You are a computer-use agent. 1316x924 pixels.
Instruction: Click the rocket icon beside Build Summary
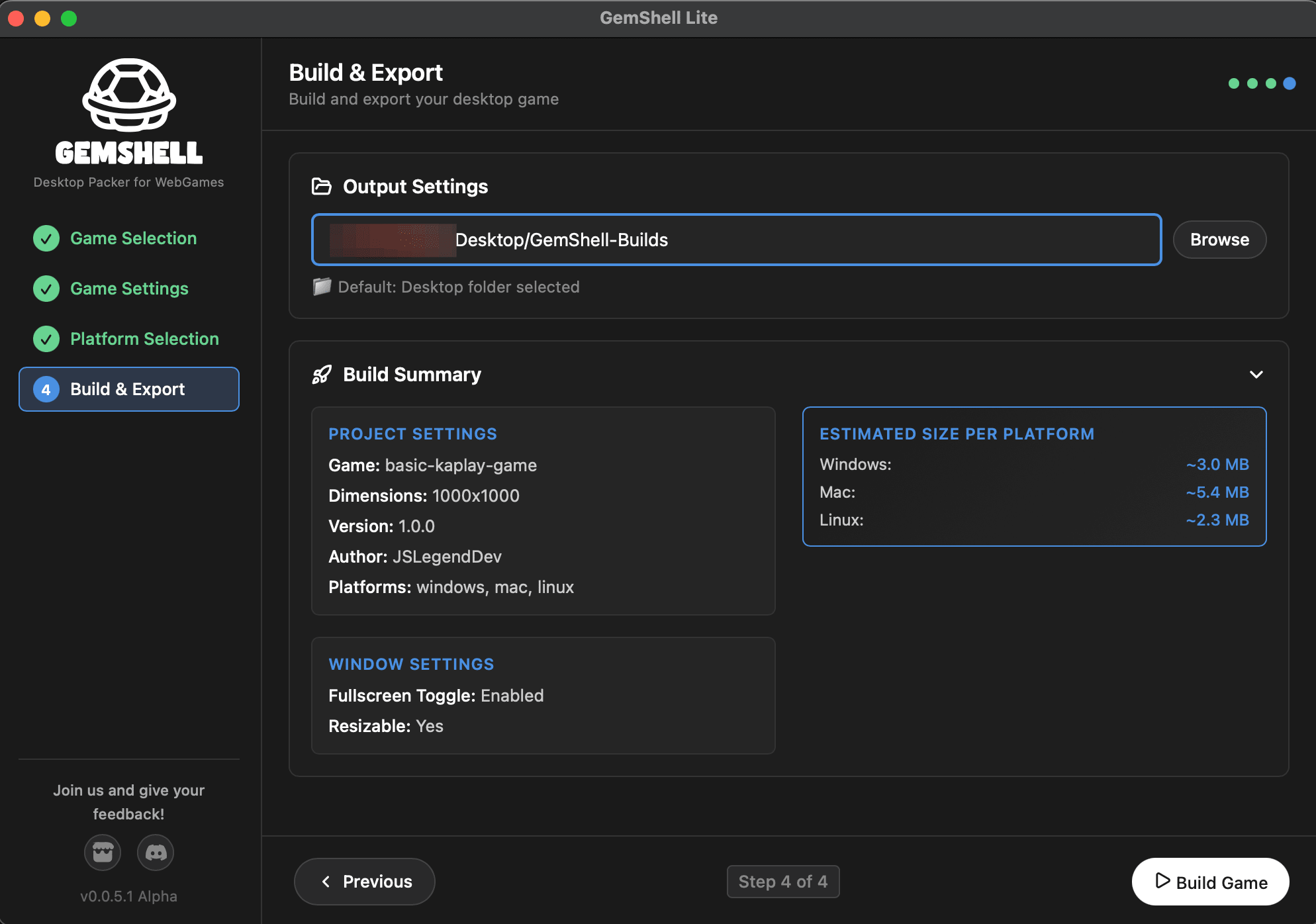coord(322,375)
